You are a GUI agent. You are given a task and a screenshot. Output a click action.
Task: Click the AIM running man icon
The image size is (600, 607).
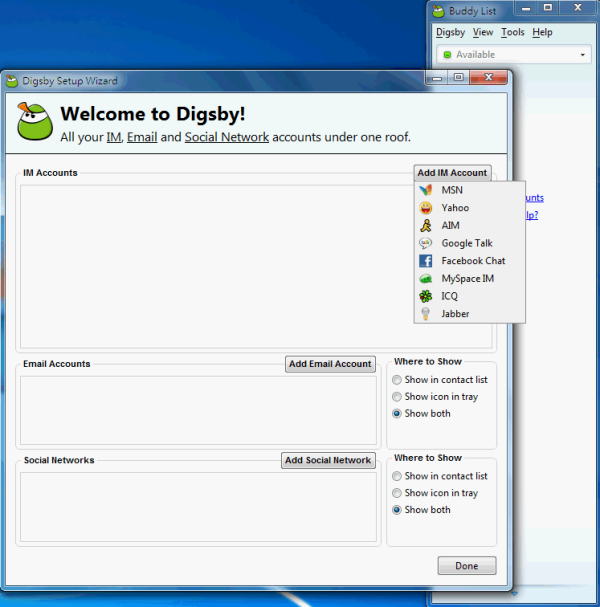(425, 225)
